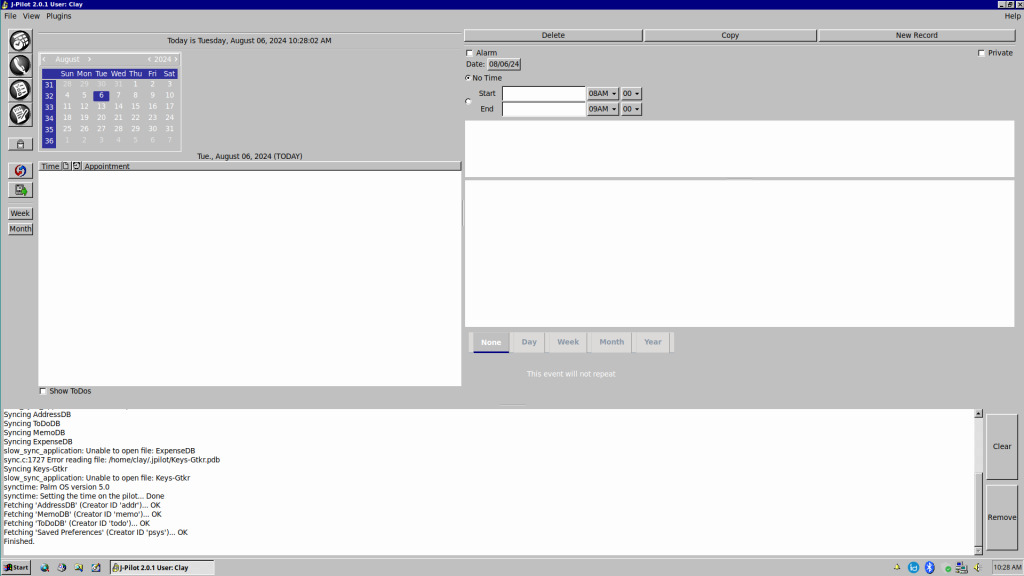Click the Bluetooth icon in system tray
The height and width of the screenshot is (576, 1024).
(x=929, y=567)
